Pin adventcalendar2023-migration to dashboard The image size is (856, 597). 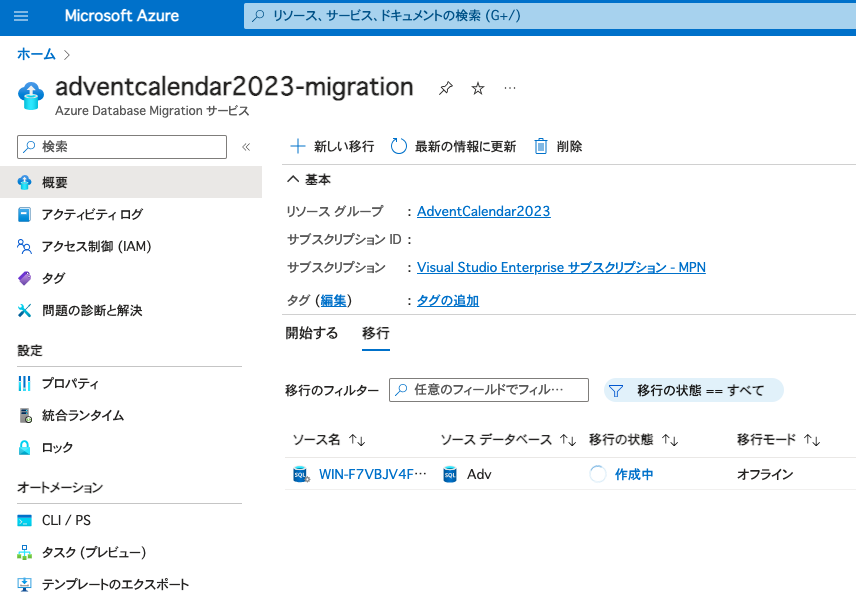445,88
